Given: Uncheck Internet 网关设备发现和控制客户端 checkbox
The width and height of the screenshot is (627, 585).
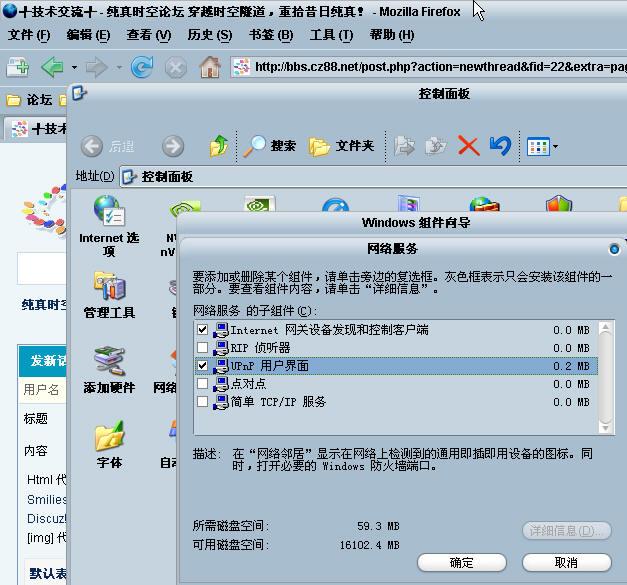Looking at the screenshot, I should (203, 329).
